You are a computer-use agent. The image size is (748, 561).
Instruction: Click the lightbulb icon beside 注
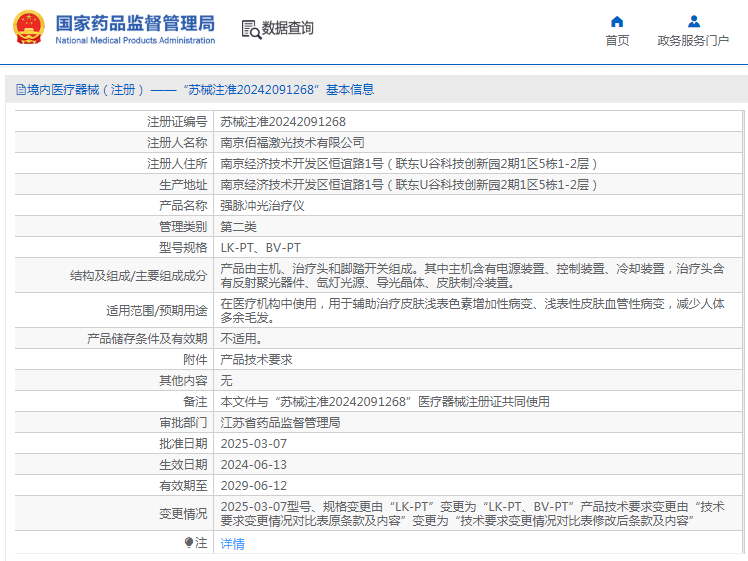189,542
